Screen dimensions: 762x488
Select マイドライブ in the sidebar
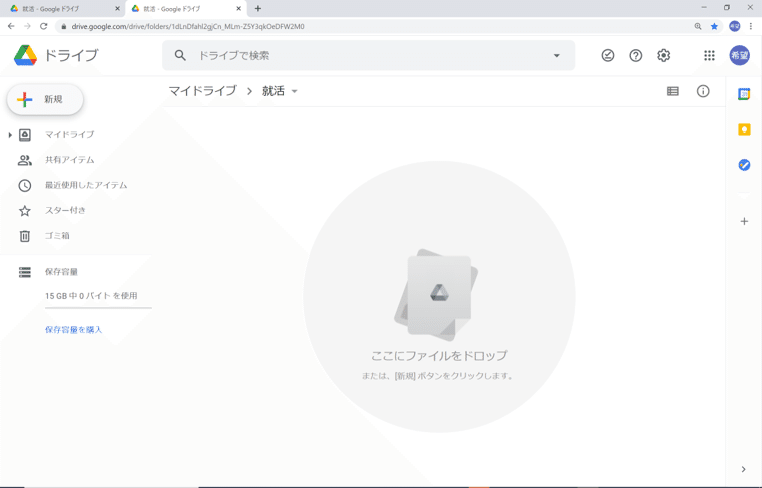pyautogui.click(x=69, y=135)
